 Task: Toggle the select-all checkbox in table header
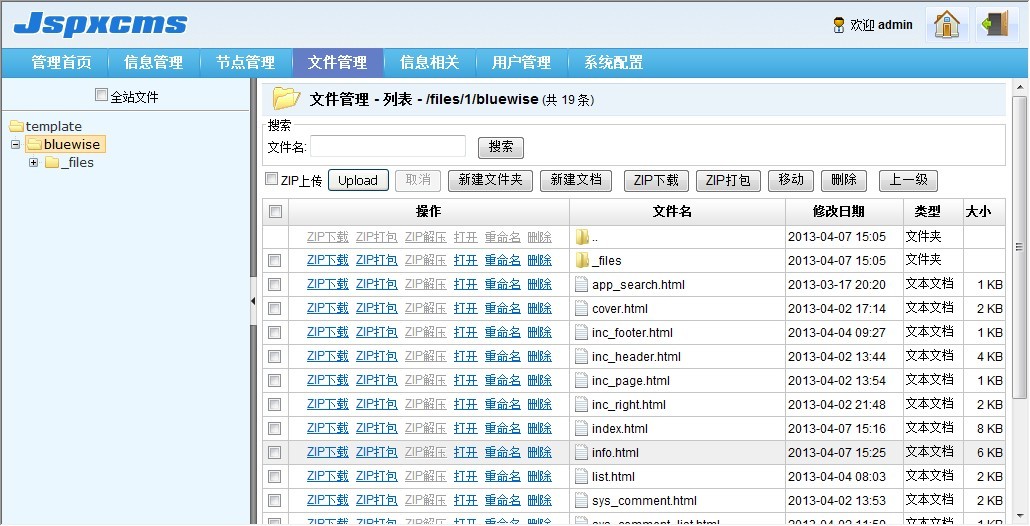pos(275,211)
